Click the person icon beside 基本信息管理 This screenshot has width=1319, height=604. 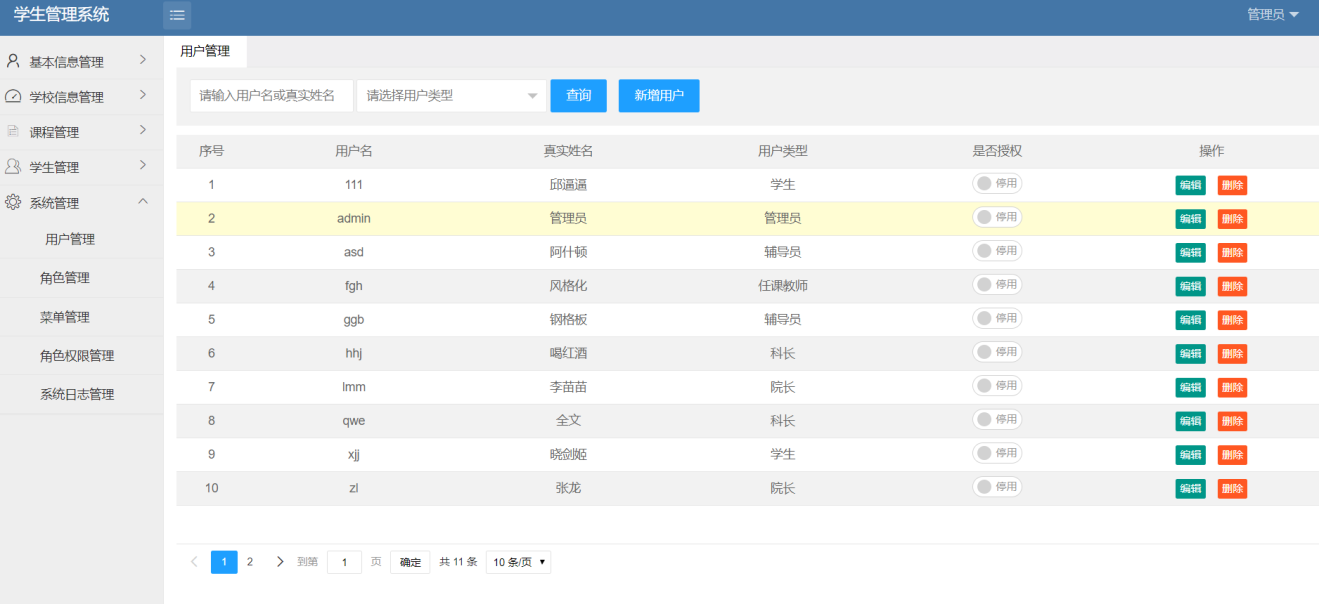pyautogui.click(x=13, y=61)
